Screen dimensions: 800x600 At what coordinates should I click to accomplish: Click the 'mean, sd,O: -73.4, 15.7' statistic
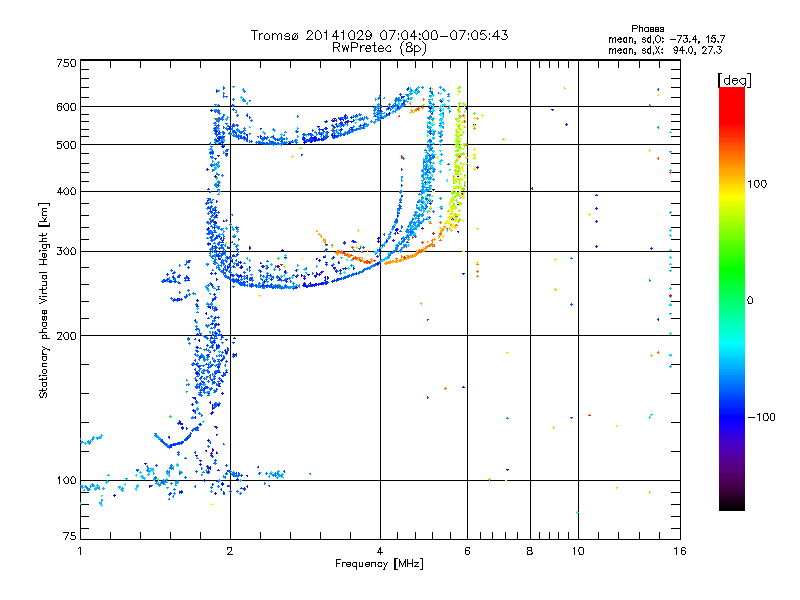[x=666, y=39]
